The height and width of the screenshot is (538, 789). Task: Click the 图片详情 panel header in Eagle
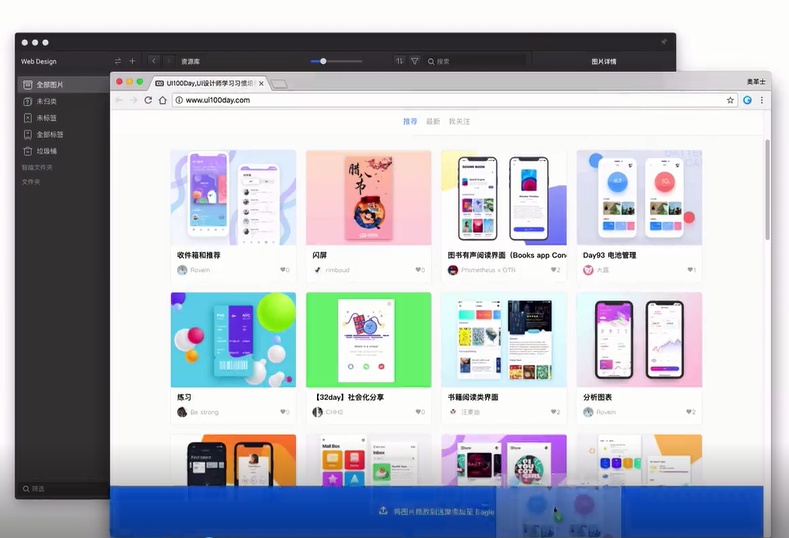[x=603, y=61]
